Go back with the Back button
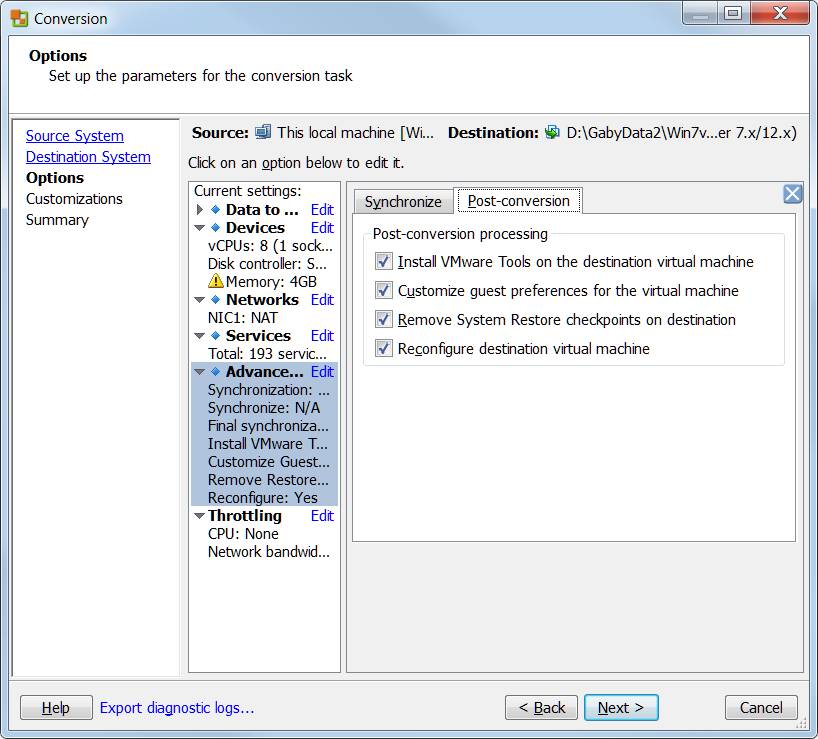The width and height of the screenshot is (818, 739). [542, 708]
